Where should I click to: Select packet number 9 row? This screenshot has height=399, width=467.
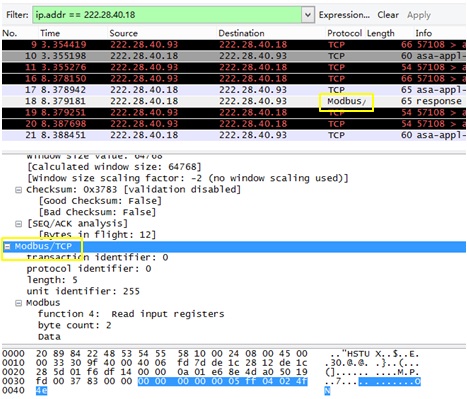[234, 45]
